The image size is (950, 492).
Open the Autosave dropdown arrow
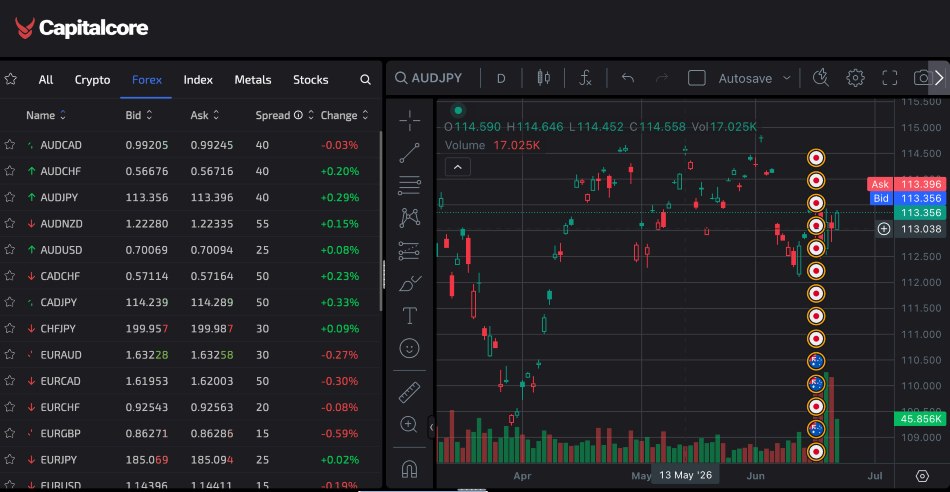pos(786,78)
